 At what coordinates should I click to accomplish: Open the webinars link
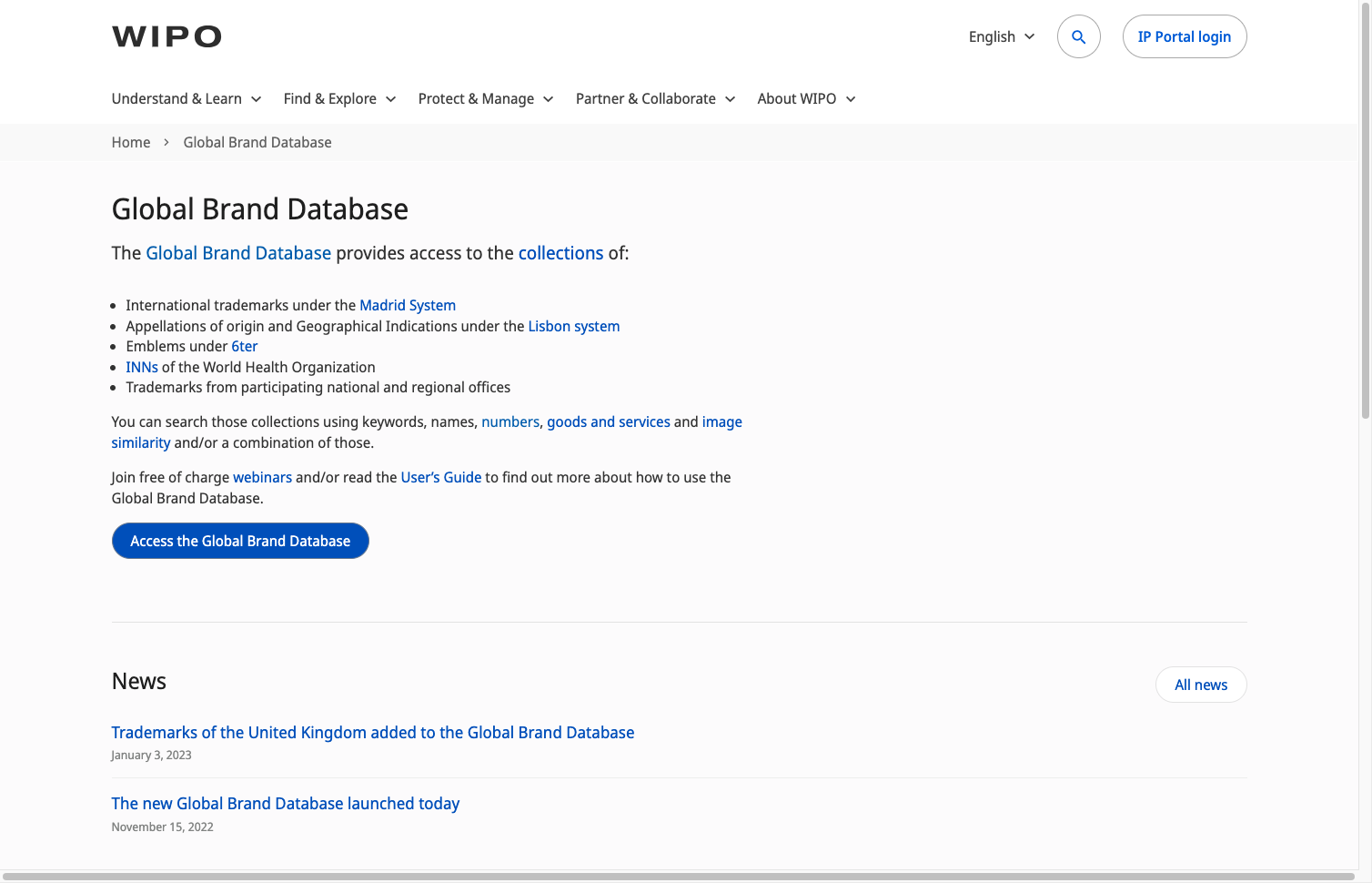pyautogui.click(x=262, y=477)
